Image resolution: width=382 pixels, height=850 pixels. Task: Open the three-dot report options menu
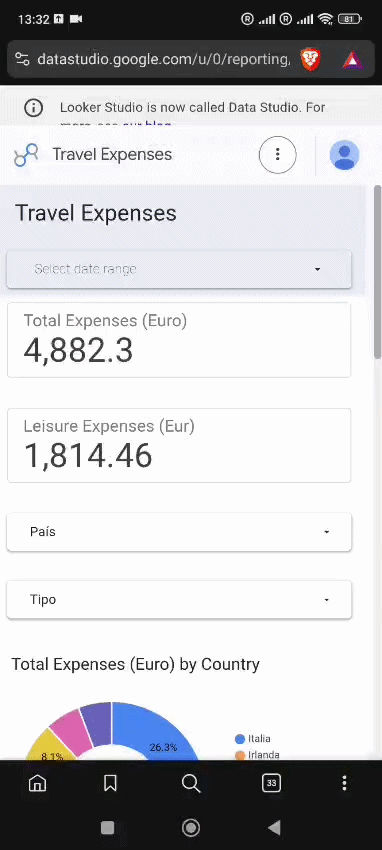277,154
